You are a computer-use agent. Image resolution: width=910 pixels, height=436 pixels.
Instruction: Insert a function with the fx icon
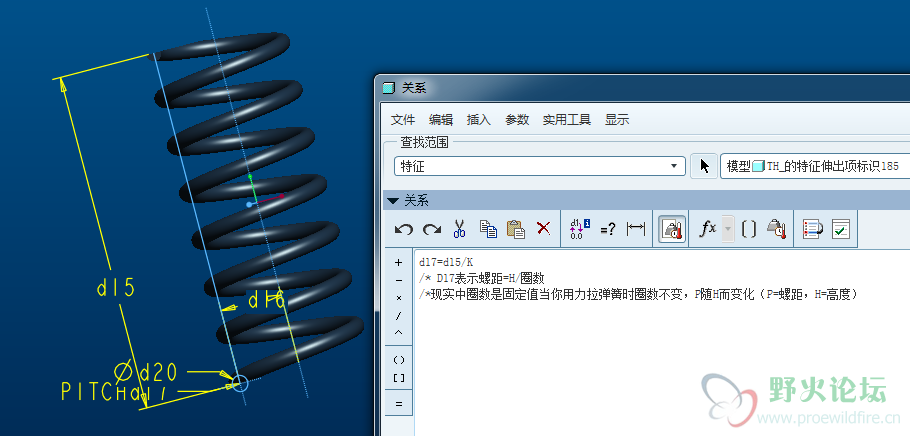coord(708,229)
